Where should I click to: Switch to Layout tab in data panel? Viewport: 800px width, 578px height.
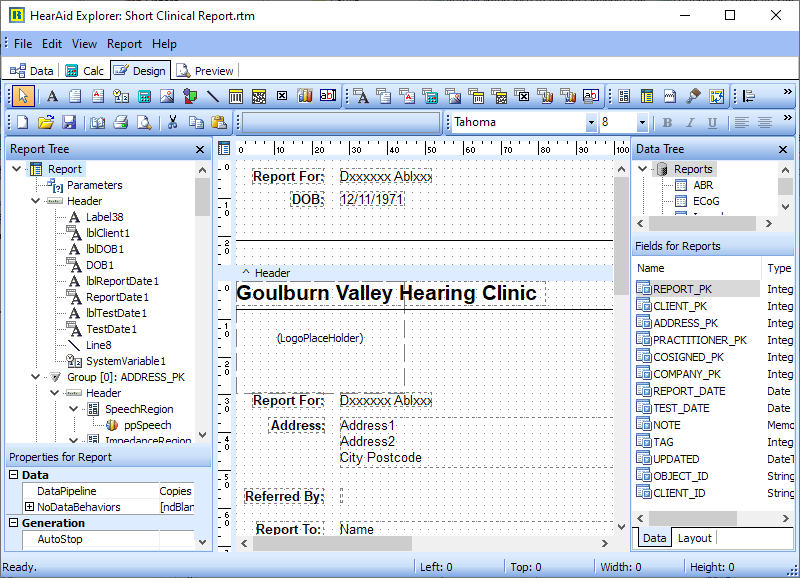click(694, 538)
